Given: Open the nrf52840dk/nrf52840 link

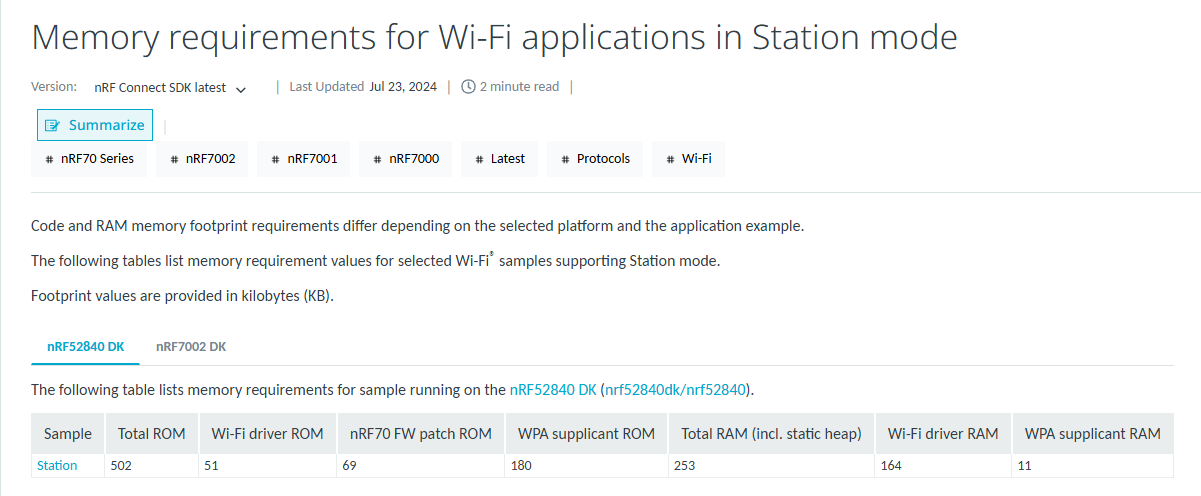Looking at the screenshot, I should pyautogui.click(x=674, y=389).
